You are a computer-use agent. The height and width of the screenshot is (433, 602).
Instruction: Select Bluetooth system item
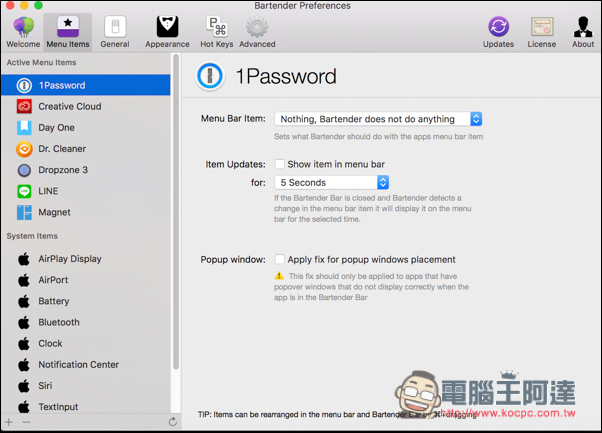59,322
